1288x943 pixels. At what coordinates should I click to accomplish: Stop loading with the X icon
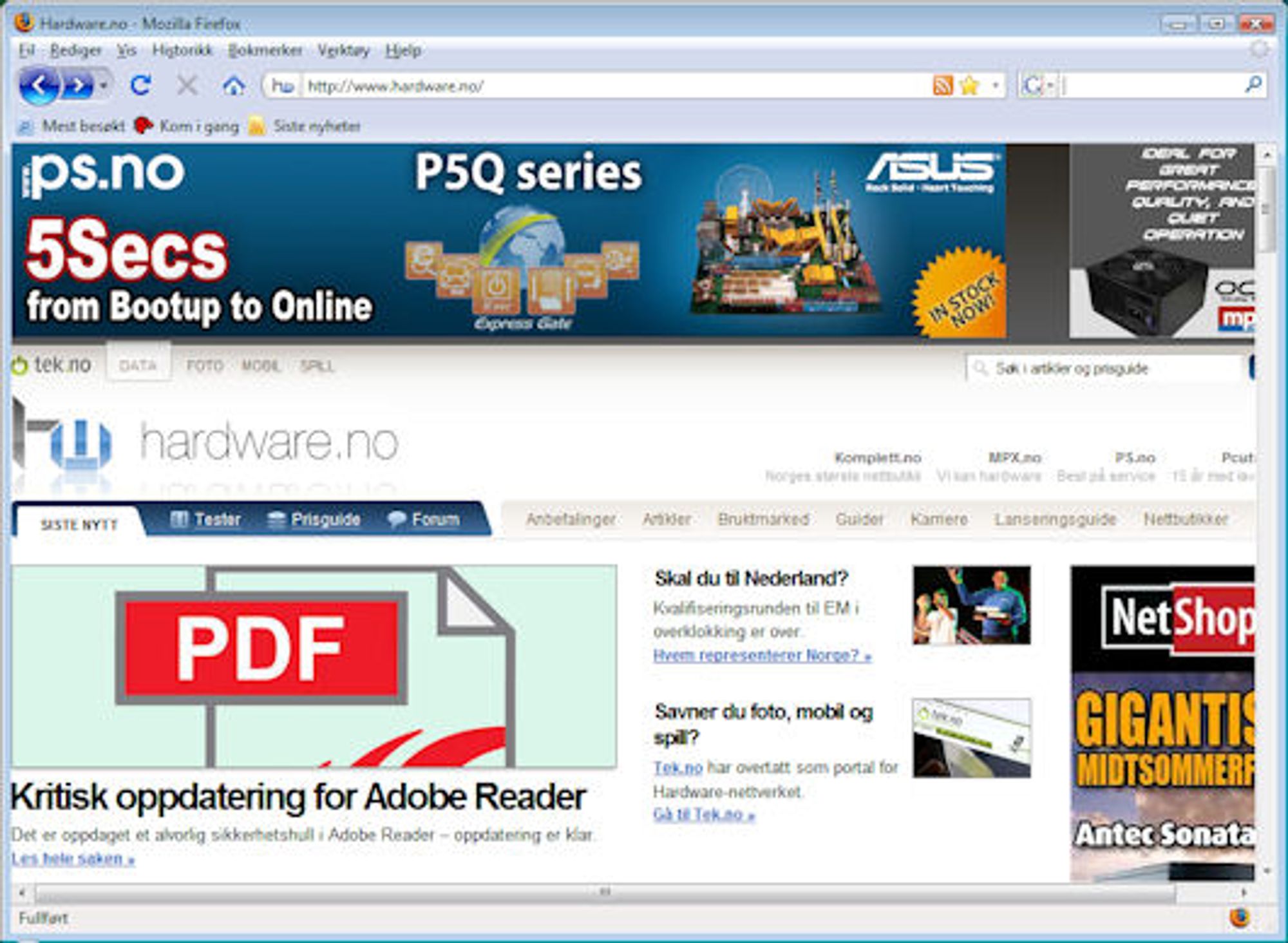pyautogui.click(x=187, y=85)
